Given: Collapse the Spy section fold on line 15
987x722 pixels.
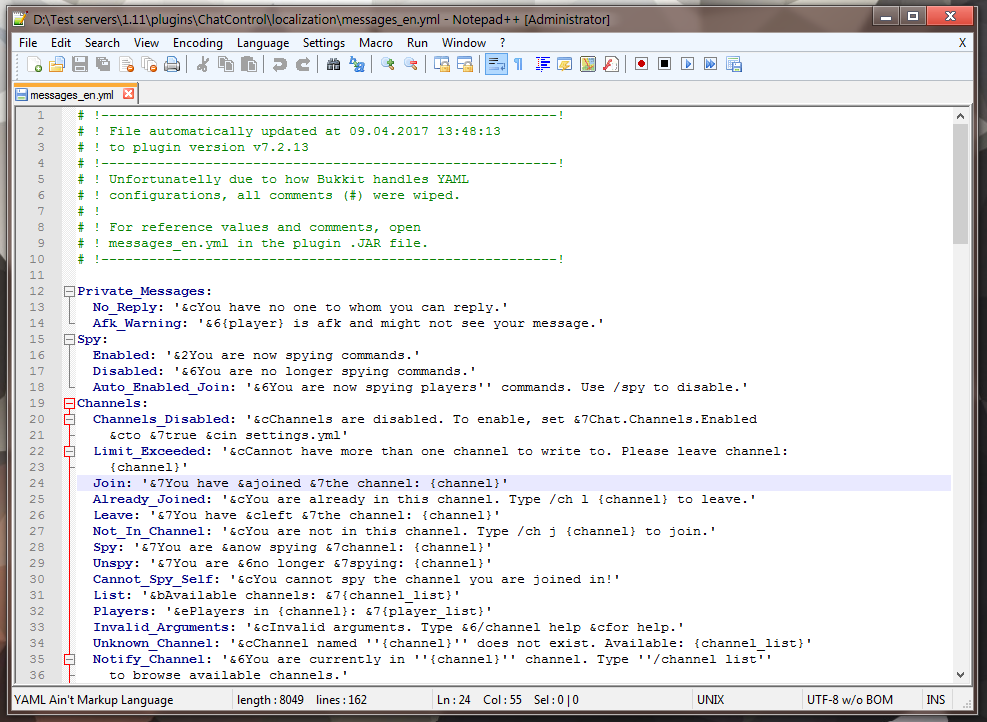Looking at the screenshot, I should [69, 339].
